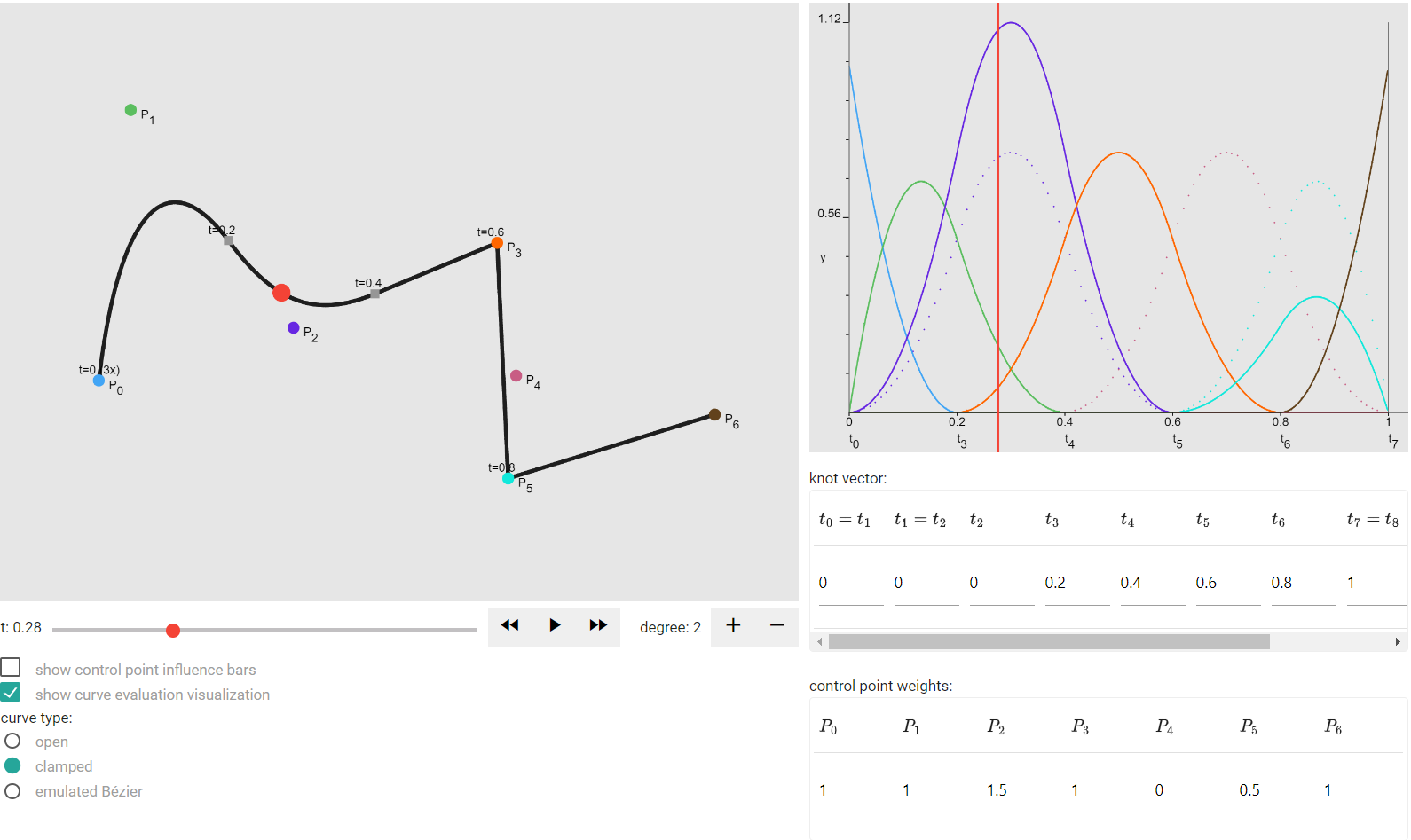The height and width of the screenshot is (840, 1411).
Task: Uncheck show curve evaluation visualization
Action: (11, 692)
